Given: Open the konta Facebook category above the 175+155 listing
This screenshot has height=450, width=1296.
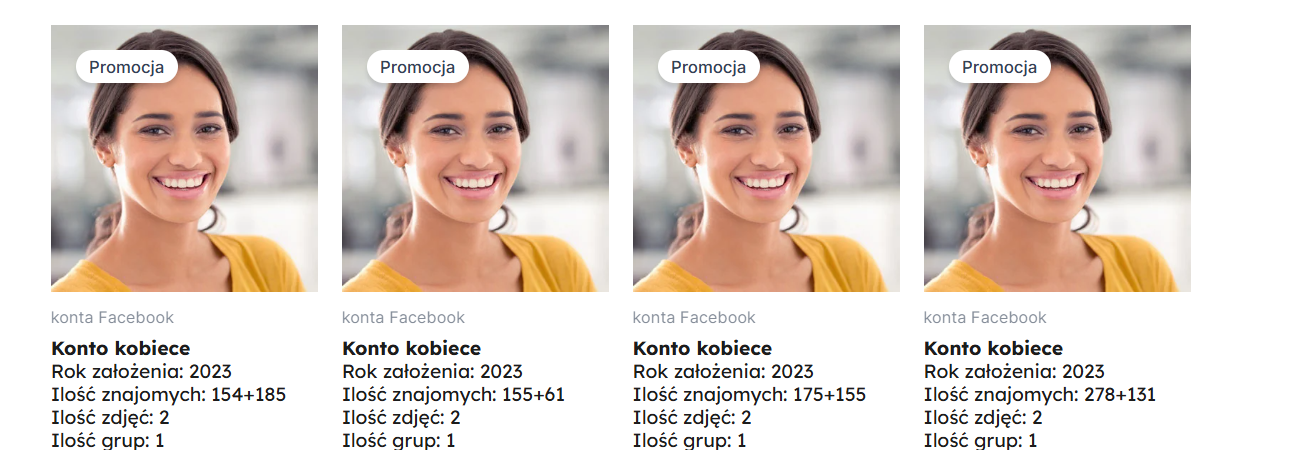Looking at the screenshot, I should coord(694,318).
